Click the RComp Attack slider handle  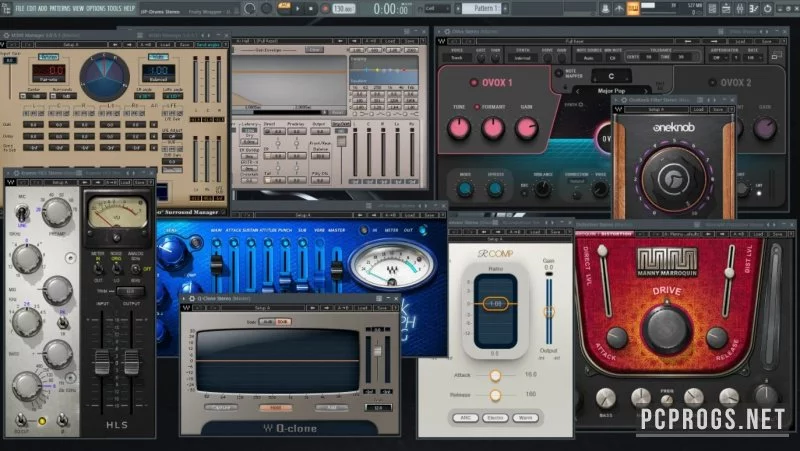[495, 375]
